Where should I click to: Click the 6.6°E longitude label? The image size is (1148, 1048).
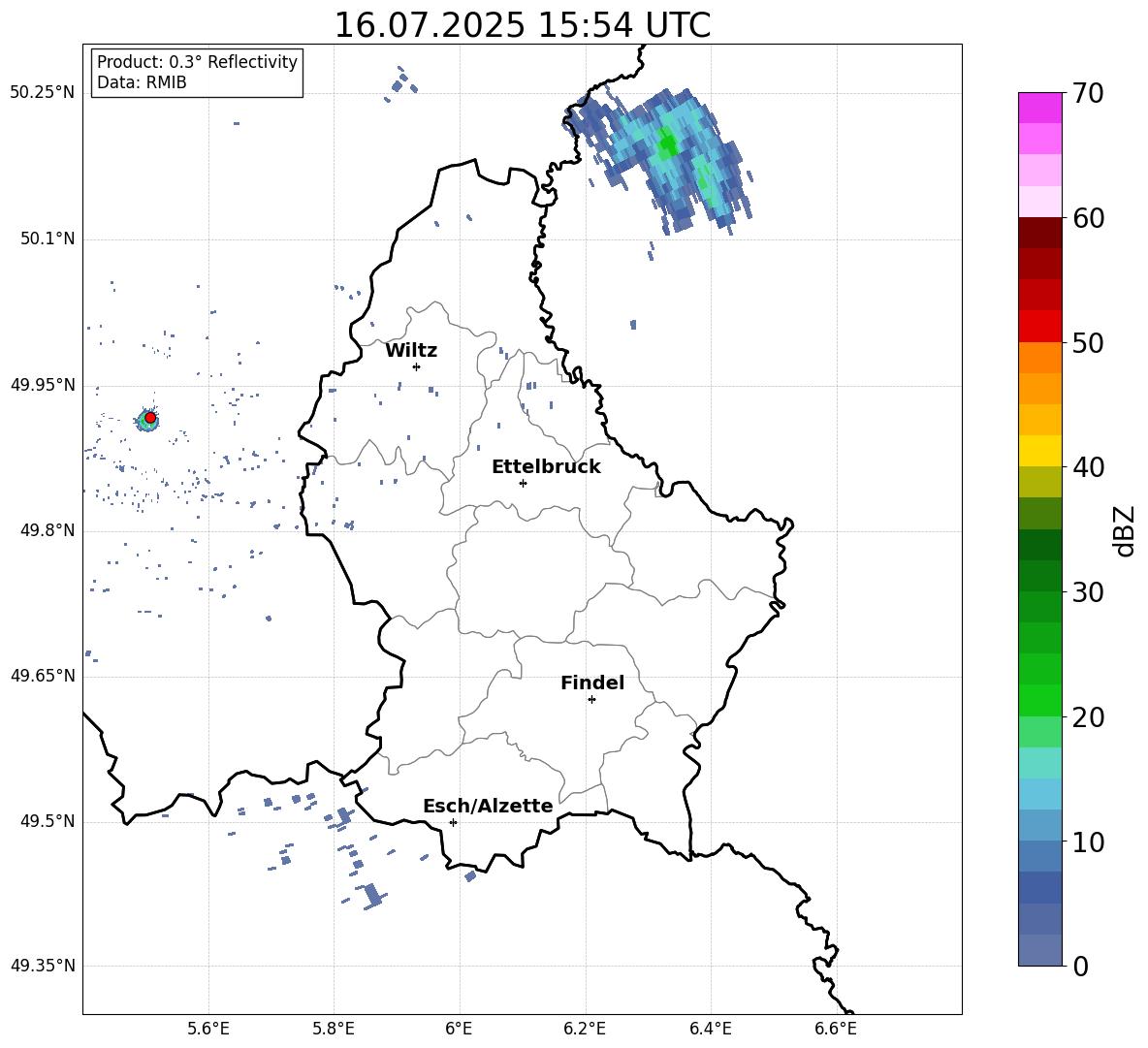point(836,1029)
